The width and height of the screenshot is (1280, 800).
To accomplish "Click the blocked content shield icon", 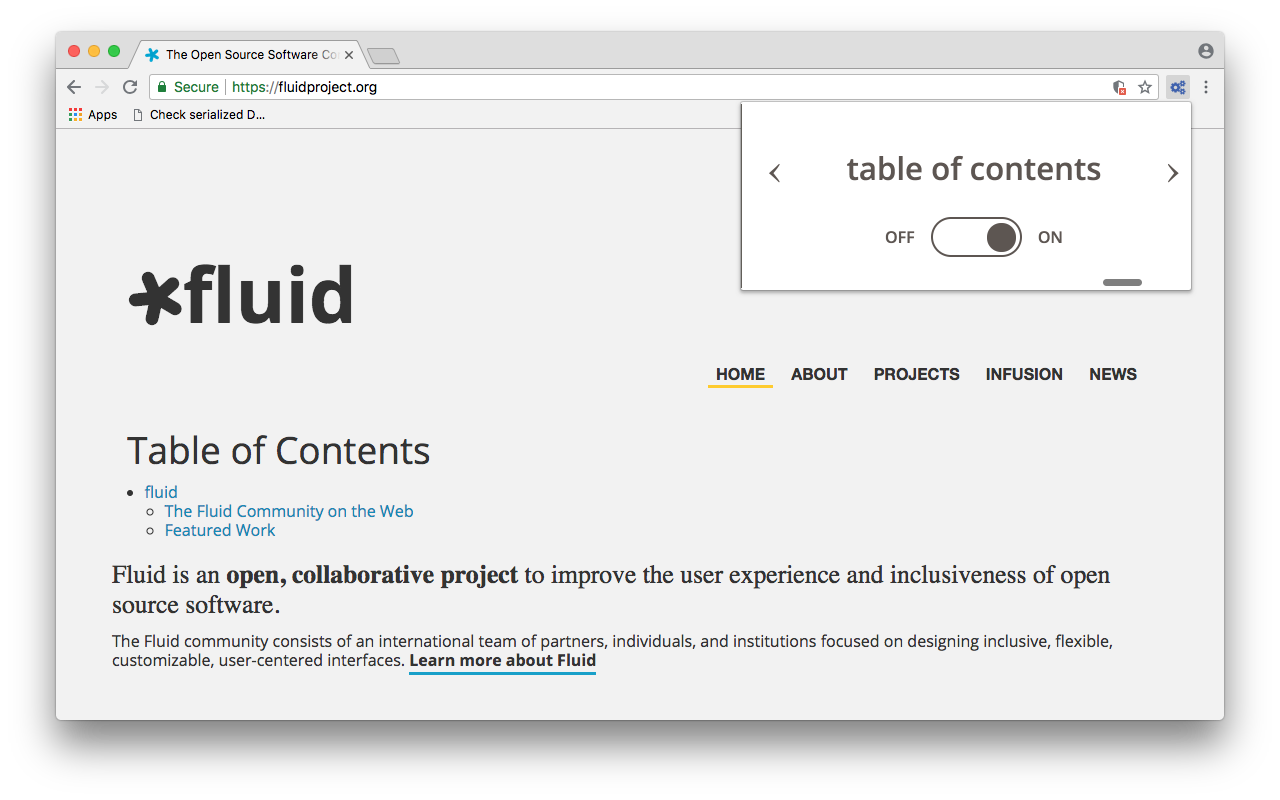I will (x=1120, y=87).
